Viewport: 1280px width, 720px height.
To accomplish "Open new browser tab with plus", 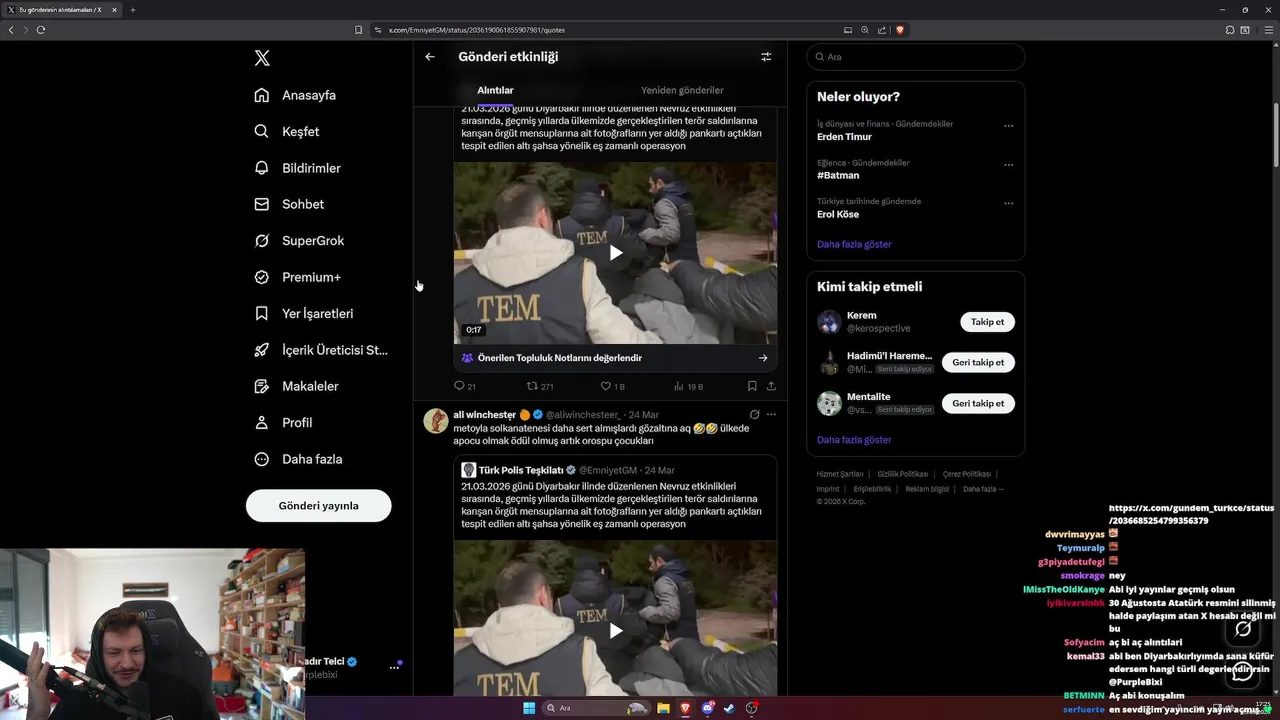I will pyautogui.click(x=132, y=10).
